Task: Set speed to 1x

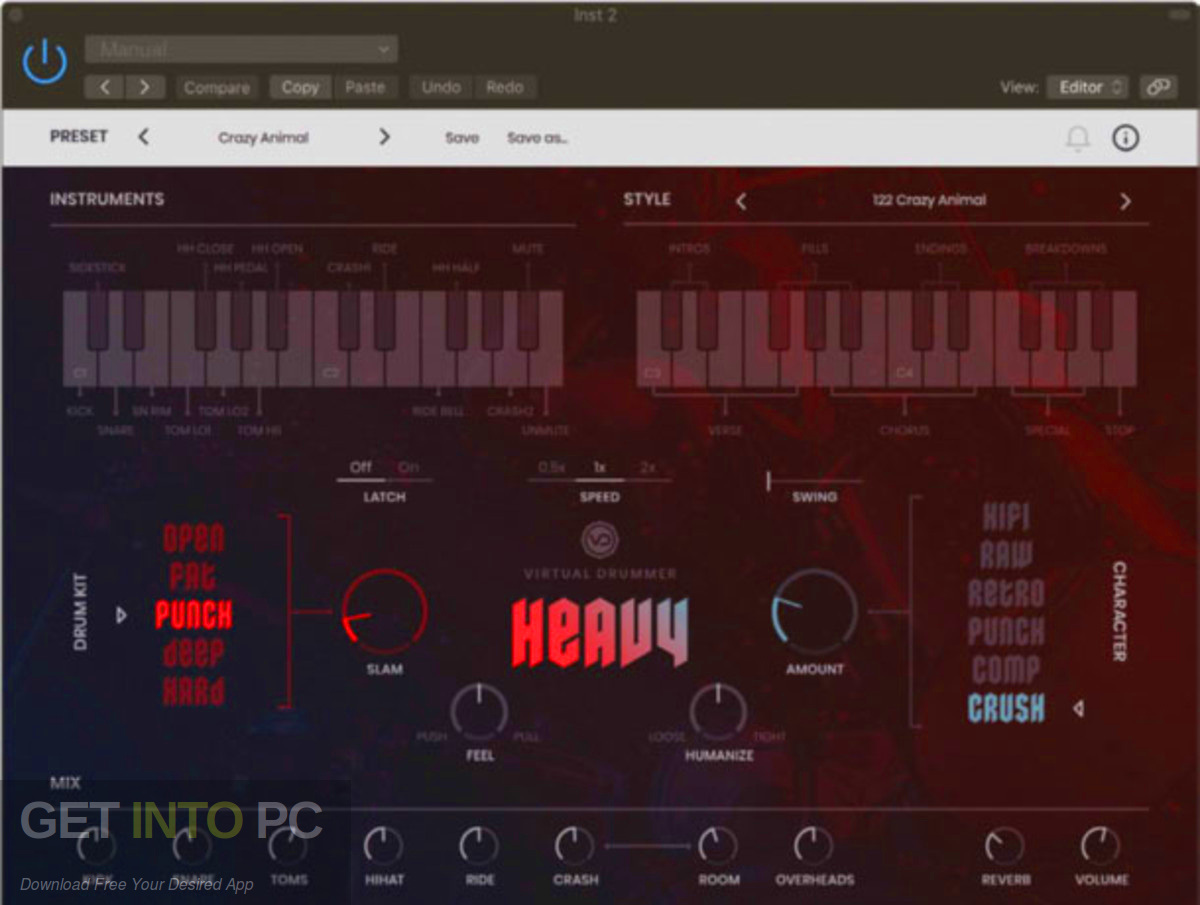Action: [x=599, y=467]
